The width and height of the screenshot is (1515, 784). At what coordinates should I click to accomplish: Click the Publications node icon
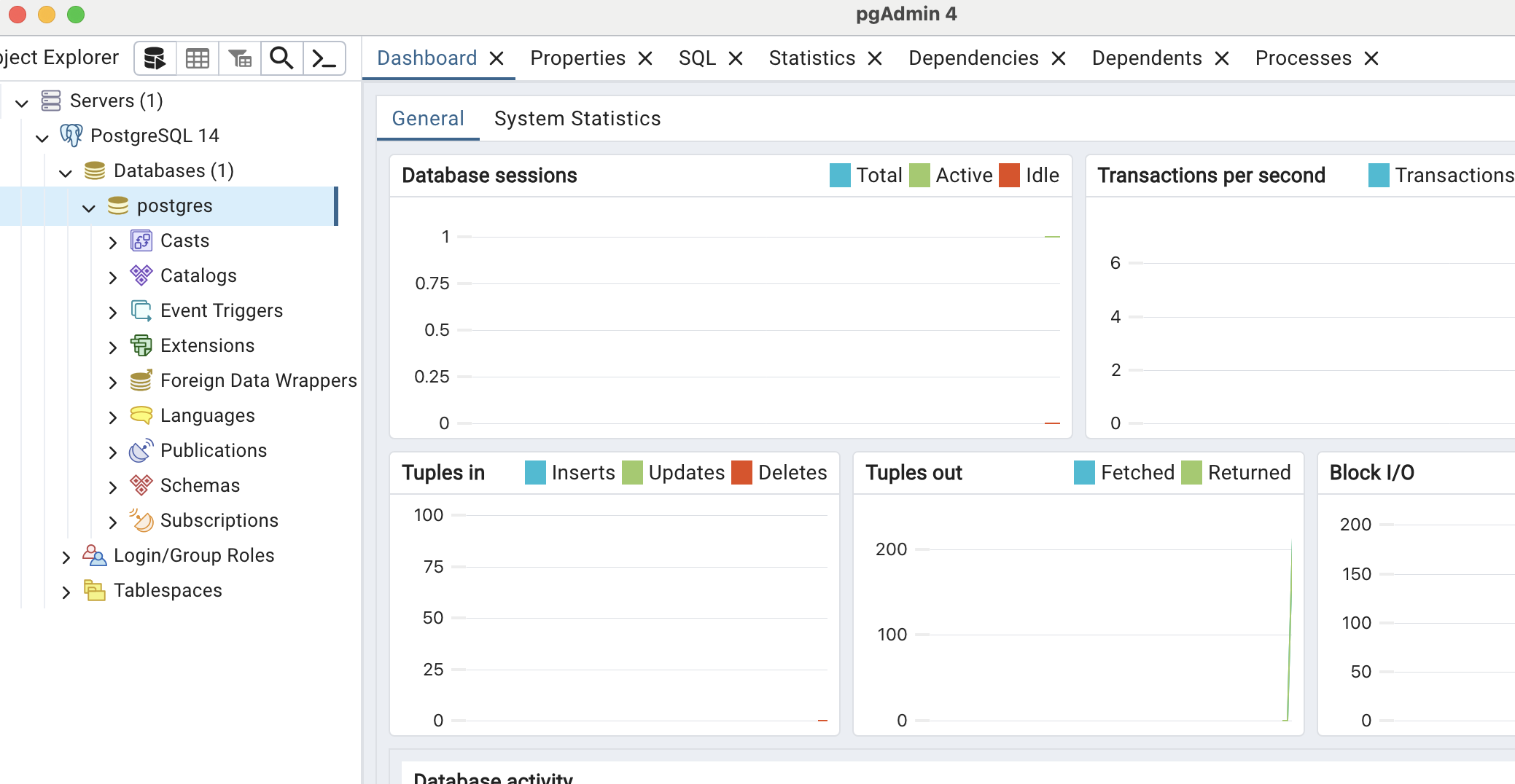point(141,450)
